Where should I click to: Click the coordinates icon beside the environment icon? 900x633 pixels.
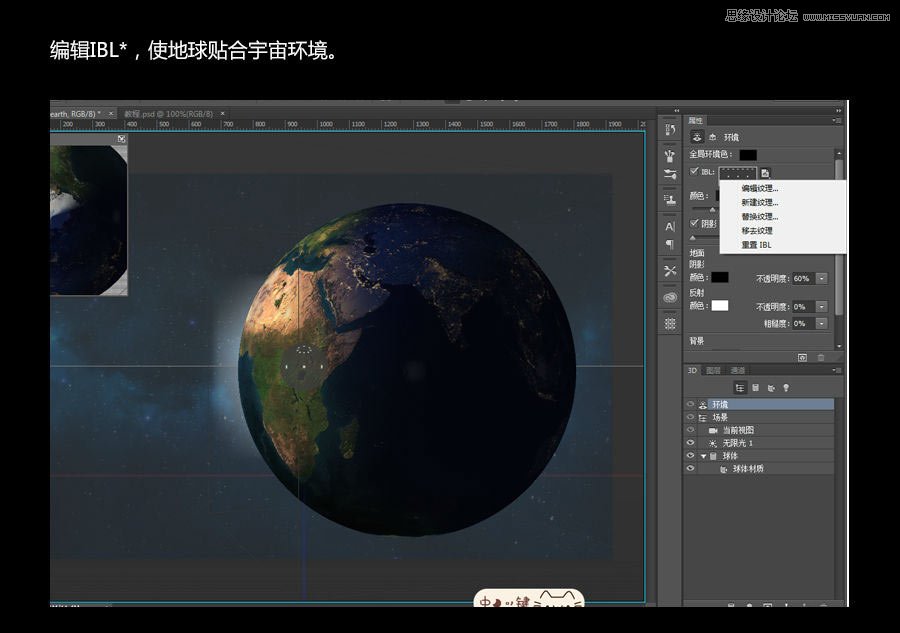pos(713,137)
